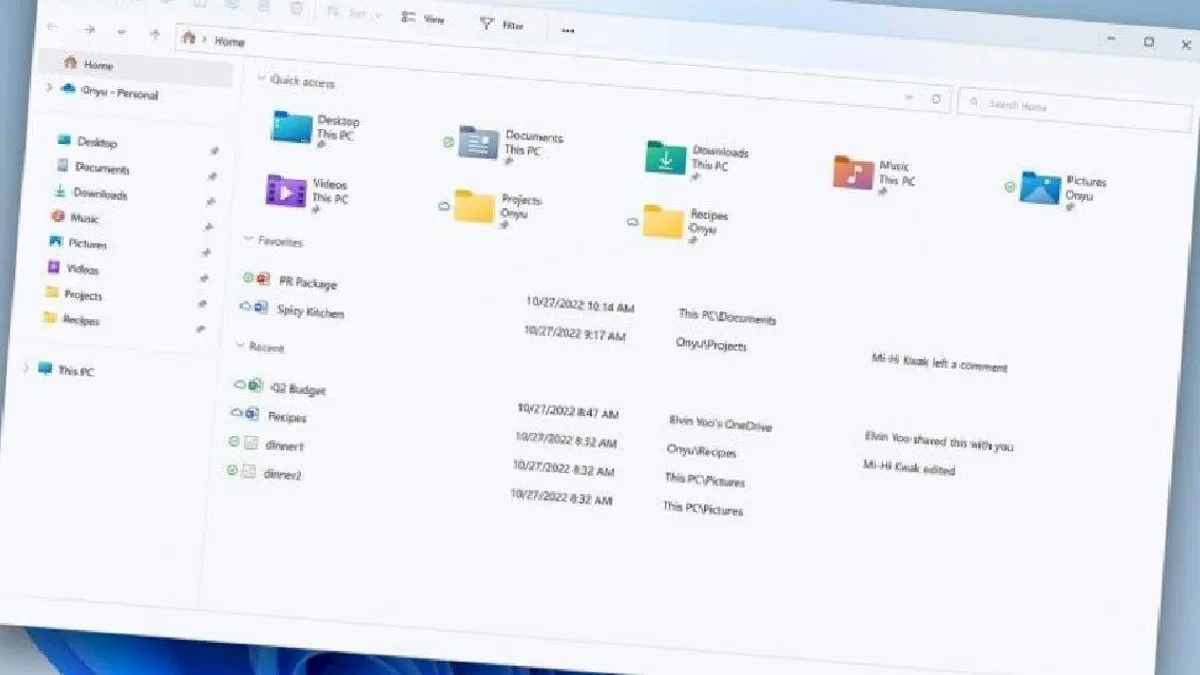
Task: Go up one folder level
Action: [x=154, y=33]
